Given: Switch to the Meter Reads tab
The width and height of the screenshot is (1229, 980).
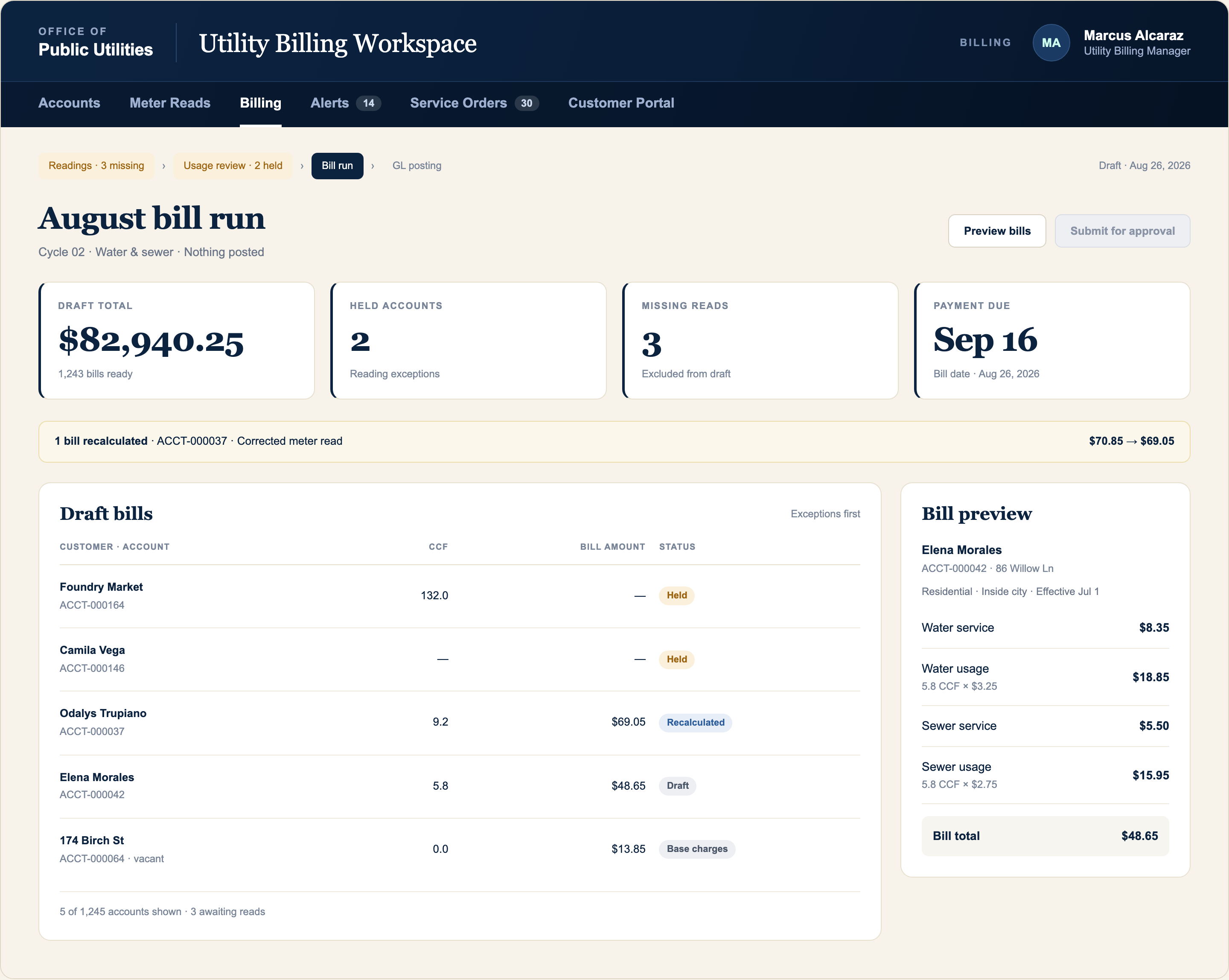Looking at the screenshot, I should (170, 103).
